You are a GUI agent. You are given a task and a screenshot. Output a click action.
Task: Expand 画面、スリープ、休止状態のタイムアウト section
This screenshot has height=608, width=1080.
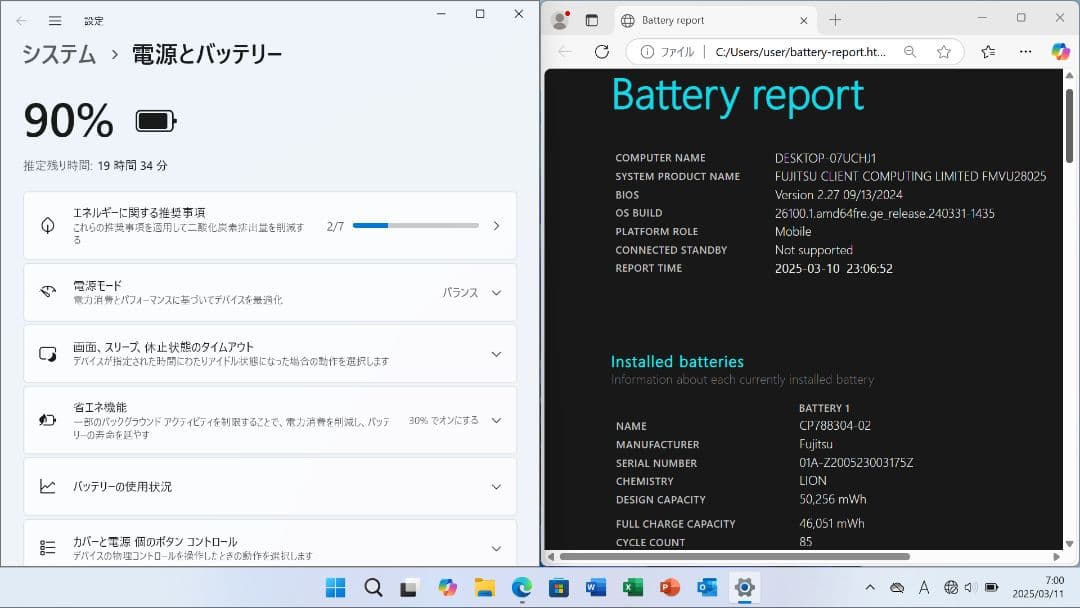tap(496, 353)
